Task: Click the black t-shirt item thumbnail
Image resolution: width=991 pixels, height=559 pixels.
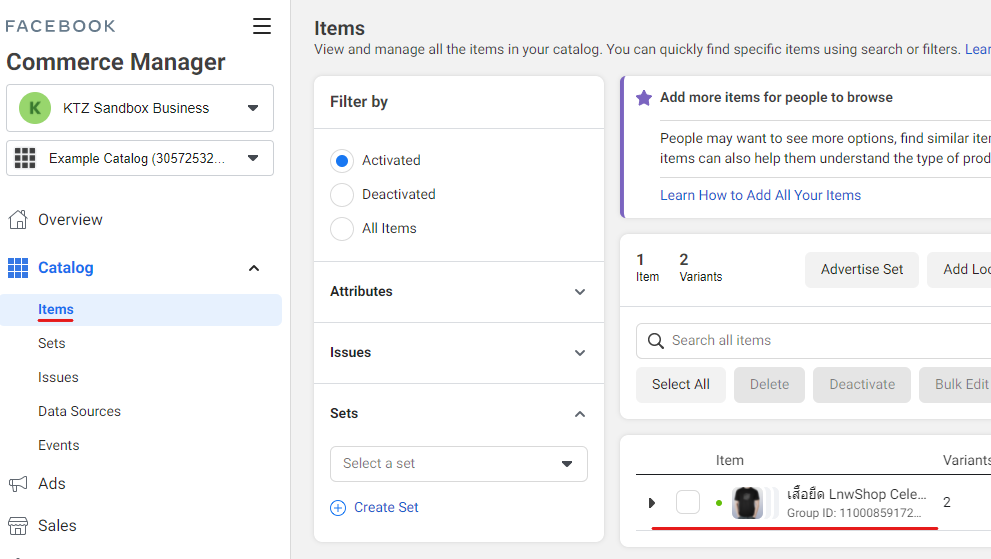Action: point(747,503)
